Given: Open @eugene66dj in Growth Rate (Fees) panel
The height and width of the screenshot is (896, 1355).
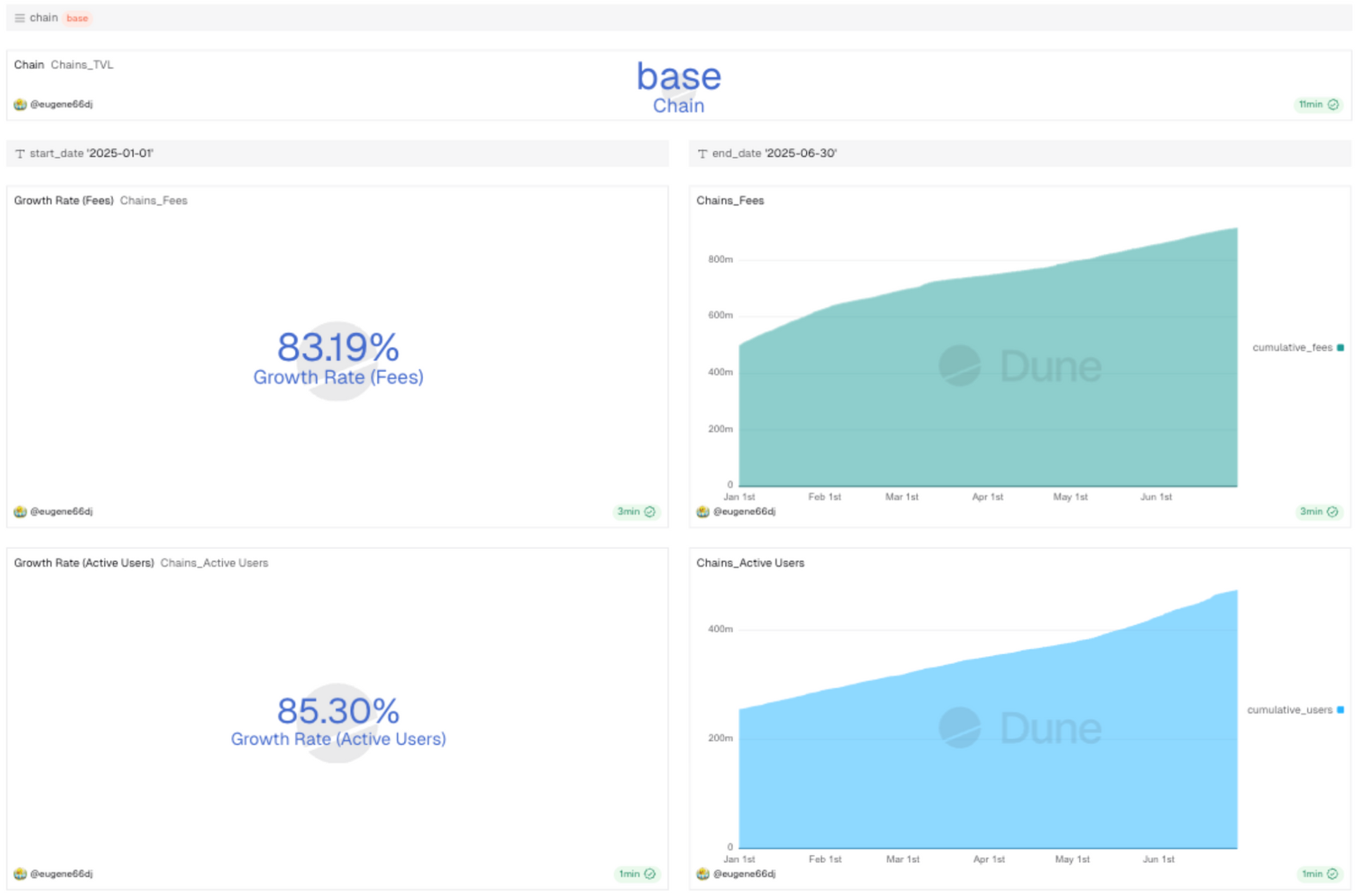Looking at the screenshot, I should (61, 511).
